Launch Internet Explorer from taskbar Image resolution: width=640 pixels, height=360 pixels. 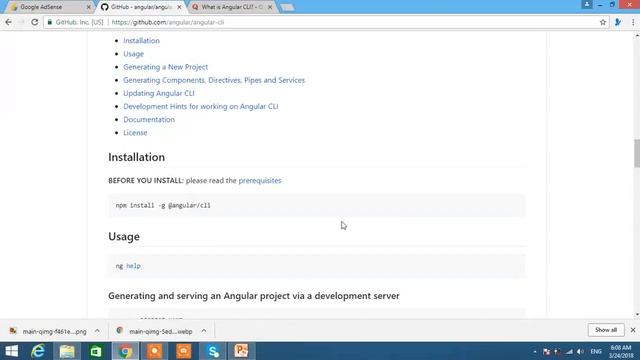38,351
